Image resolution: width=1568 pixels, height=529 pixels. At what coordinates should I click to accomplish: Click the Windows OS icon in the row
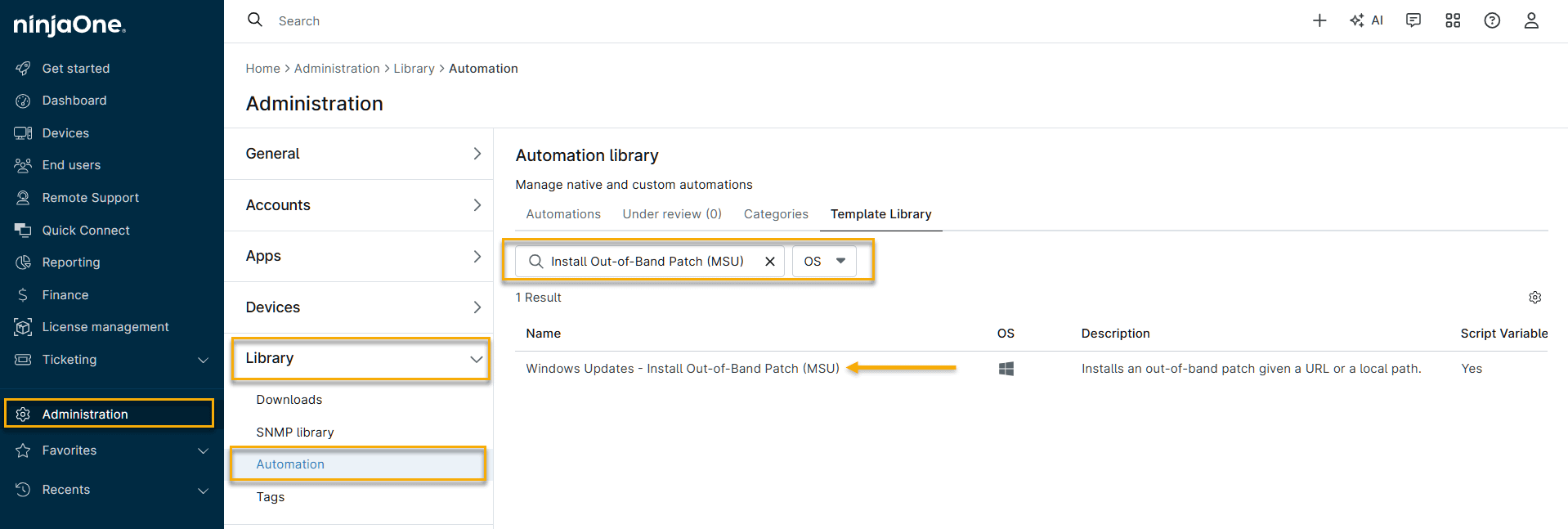[1006, 369]
